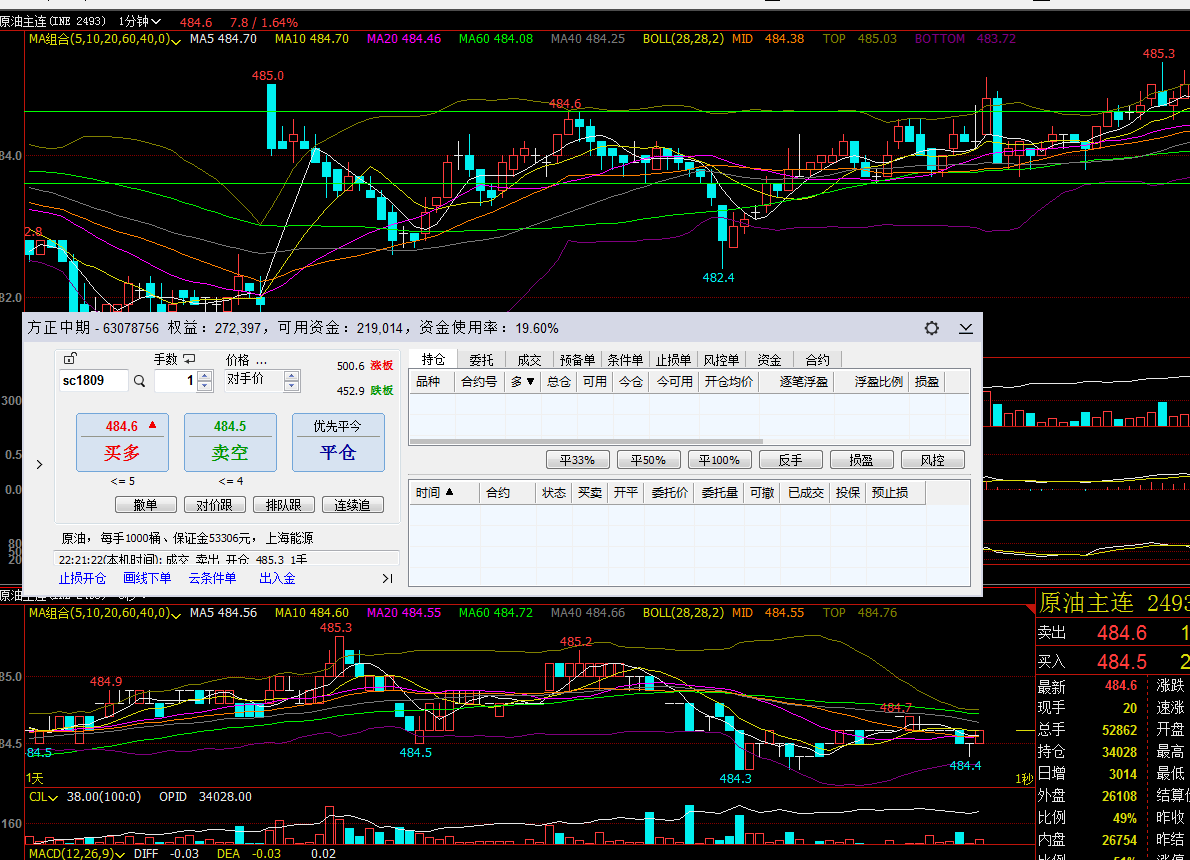Open the 止损单 tab

tap(673, 360)
